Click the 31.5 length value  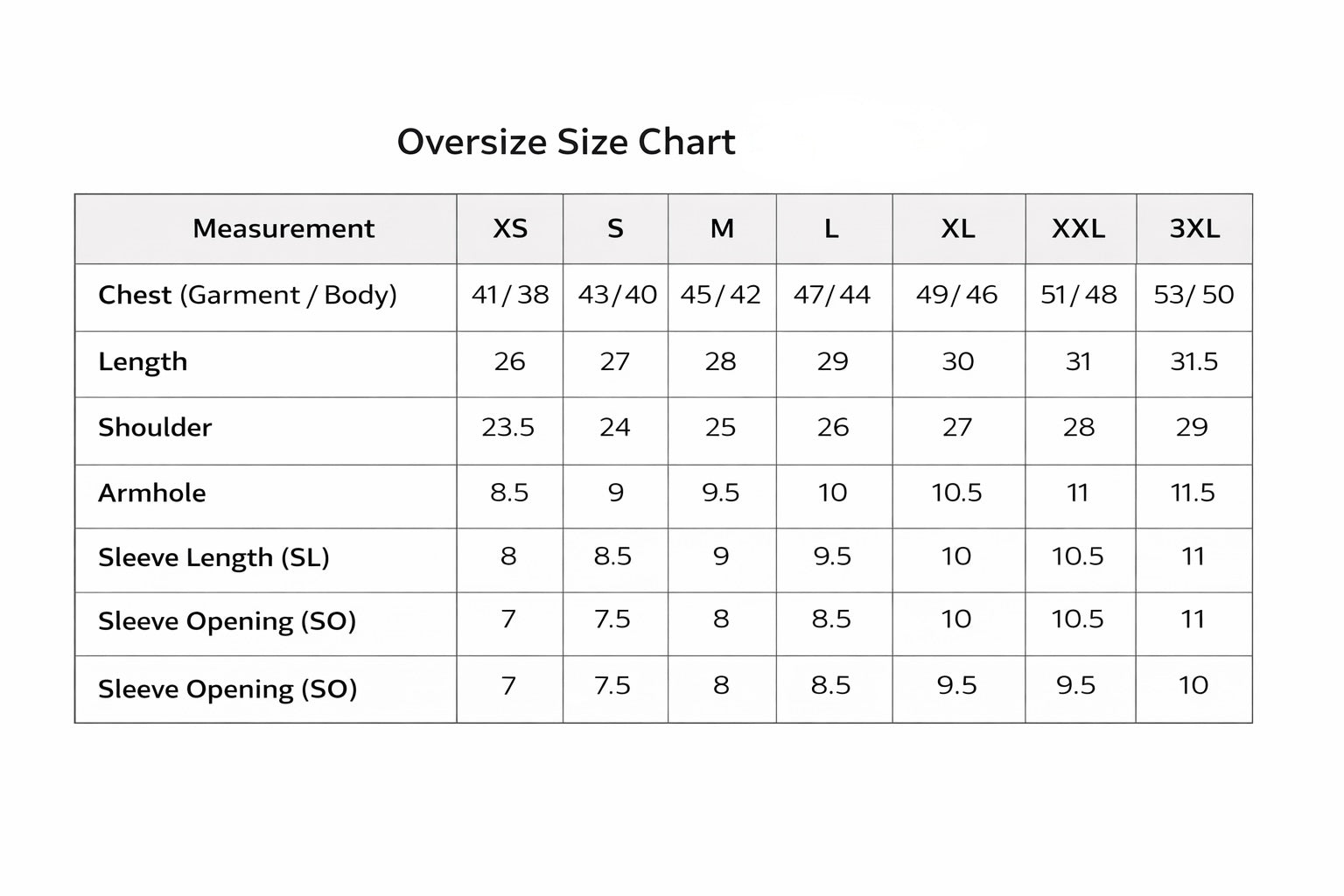point(1194,361)
